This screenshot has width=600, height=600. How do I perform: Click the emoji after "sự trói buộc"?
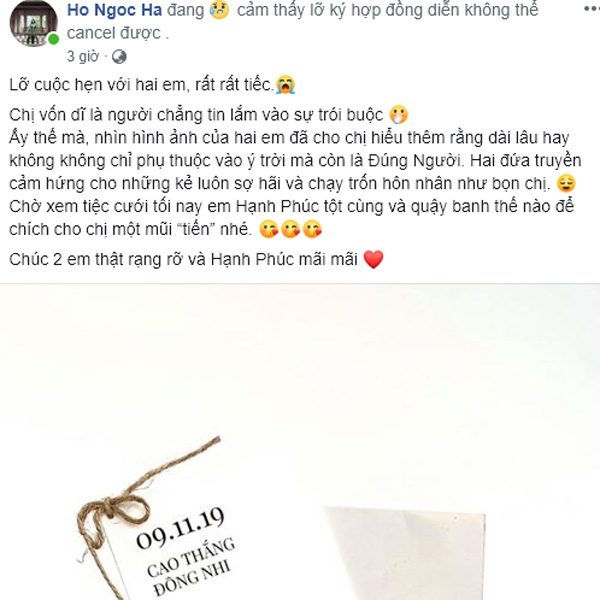(399, 115)
